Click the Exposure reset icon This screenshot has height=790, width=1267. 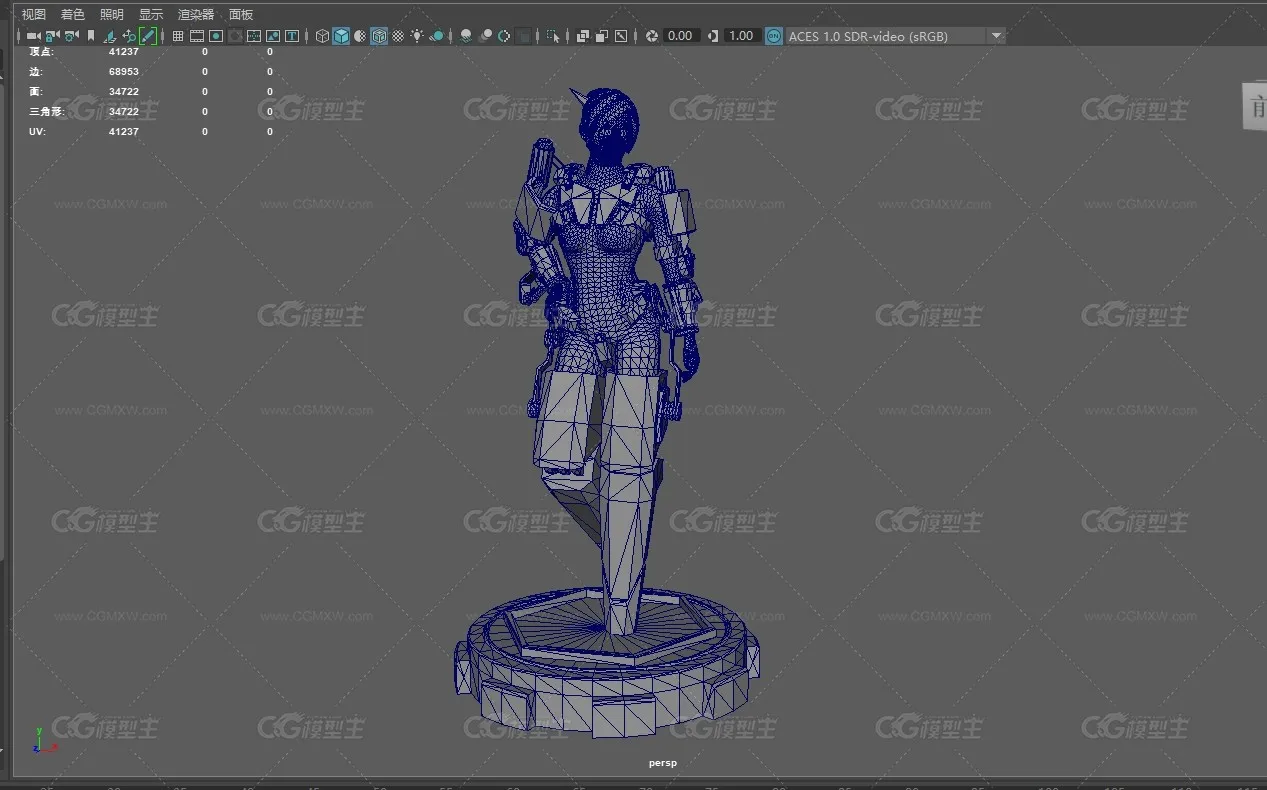pos(651,36)
